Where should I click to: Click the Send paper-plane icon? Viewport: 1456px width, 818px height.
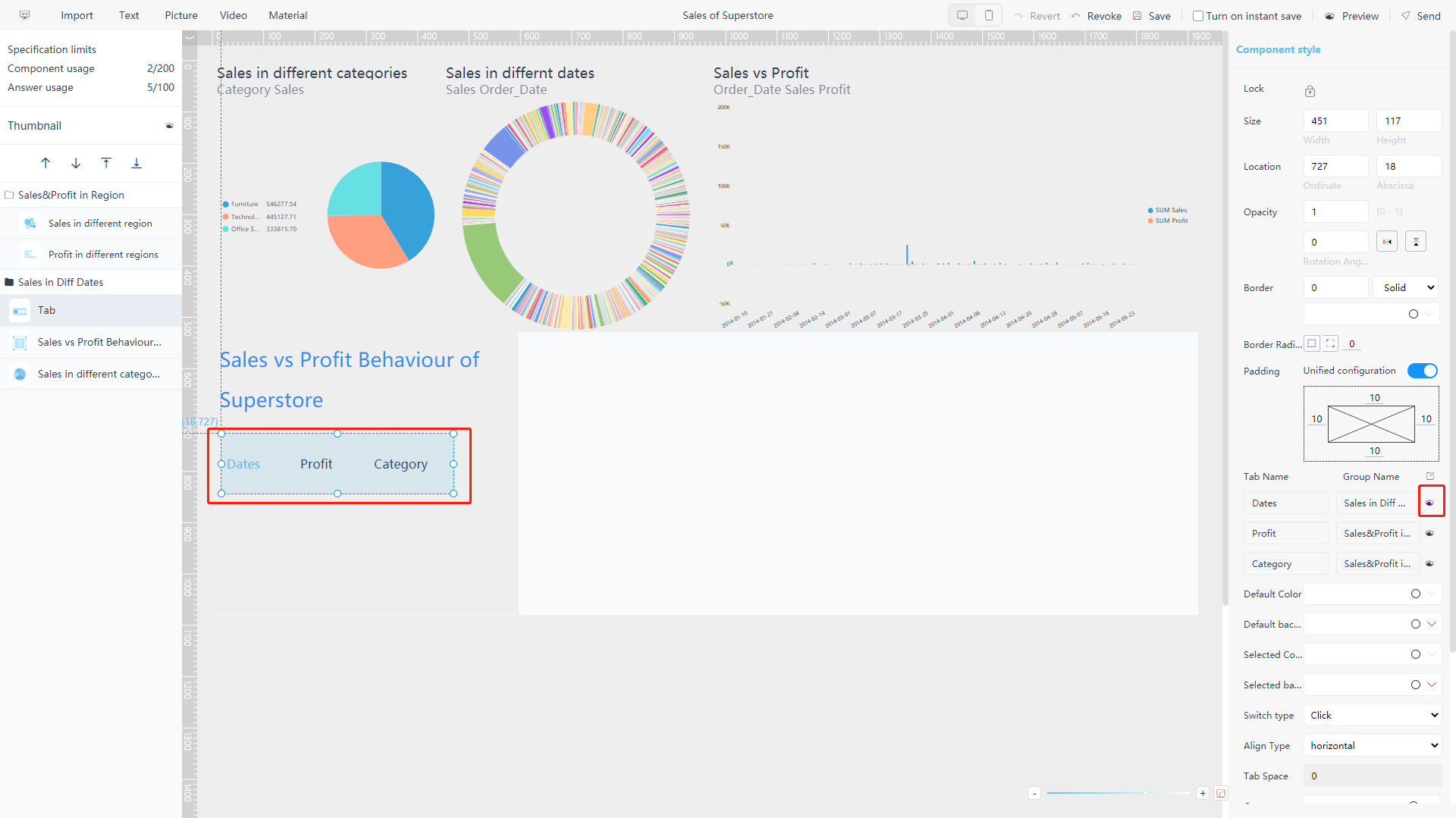coord(1405,15)
